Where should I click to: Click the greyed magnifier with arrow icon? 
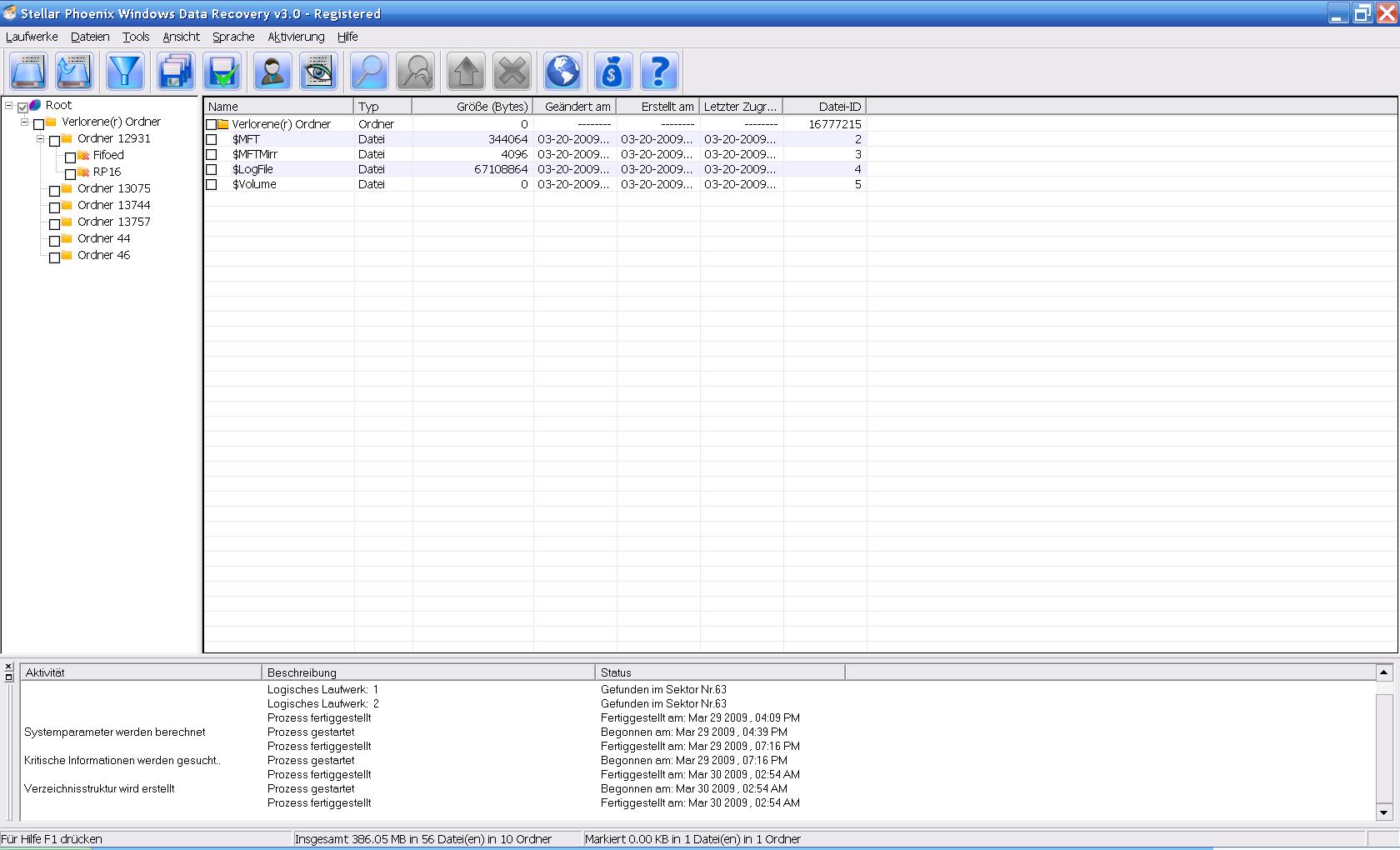[415, 72]
